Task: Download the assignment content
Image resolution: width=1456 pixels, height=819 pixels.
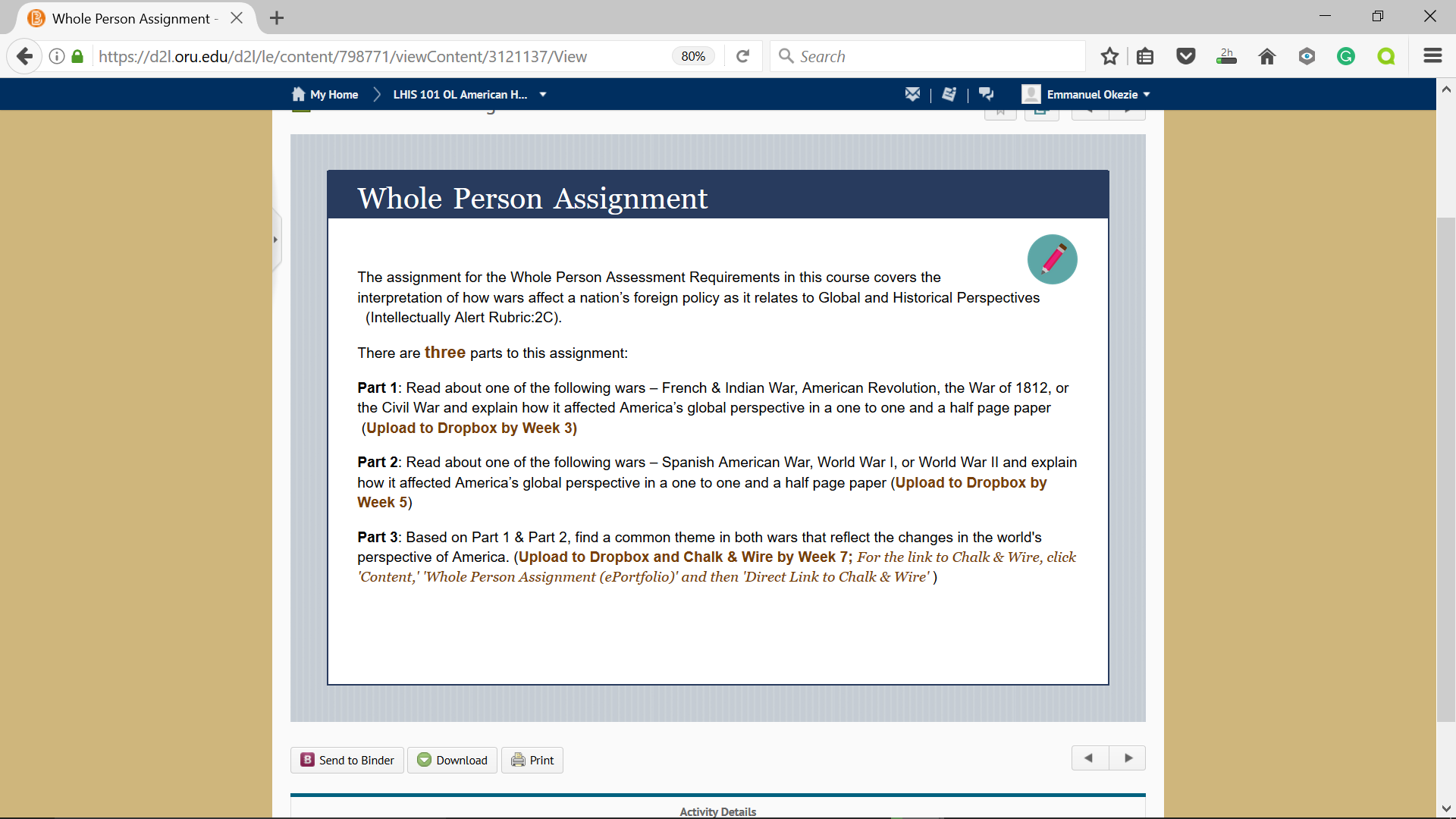Action: (x=453, y=760)
